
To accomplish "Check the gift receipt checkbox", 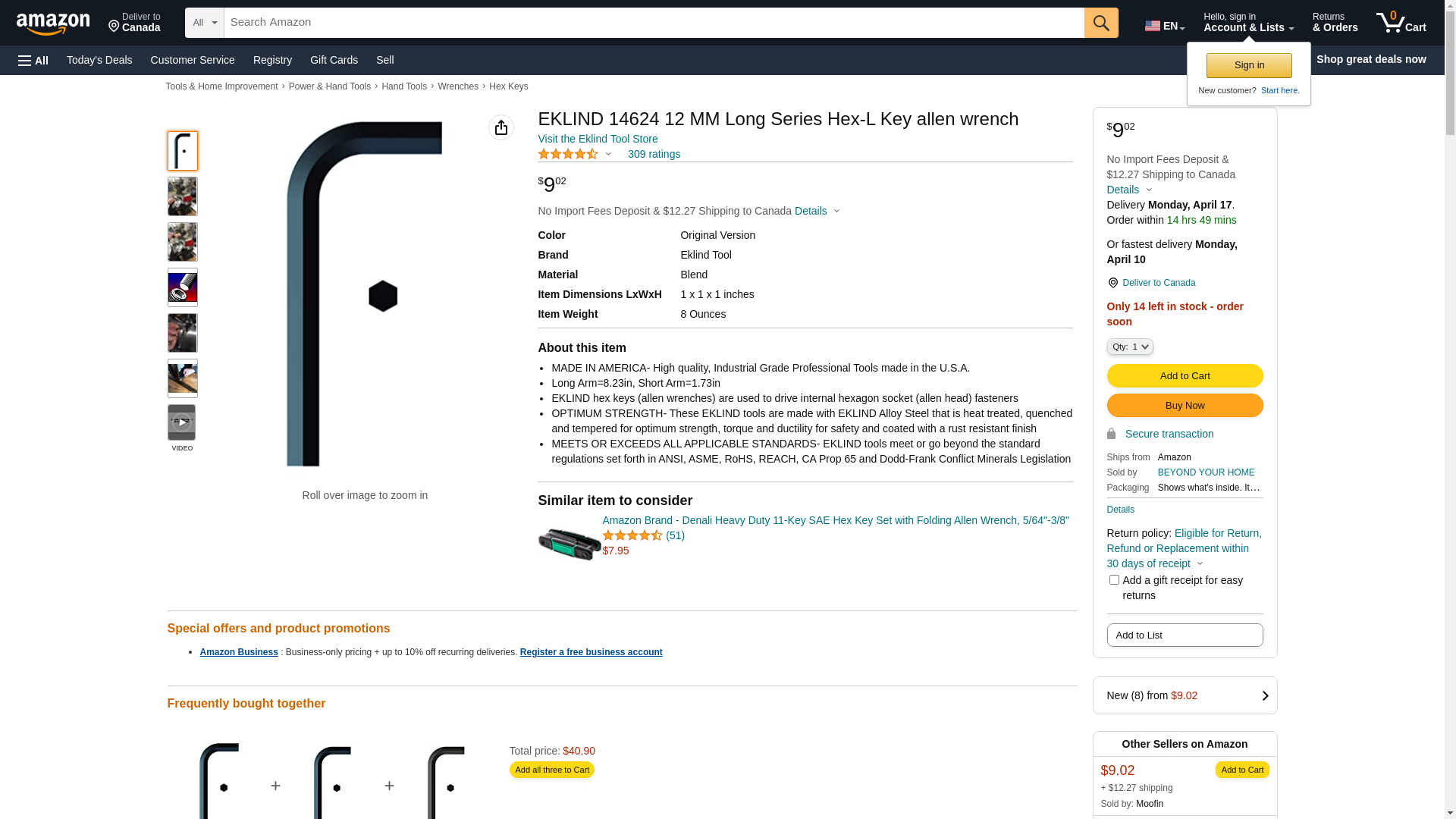I will coord(1114,580).
